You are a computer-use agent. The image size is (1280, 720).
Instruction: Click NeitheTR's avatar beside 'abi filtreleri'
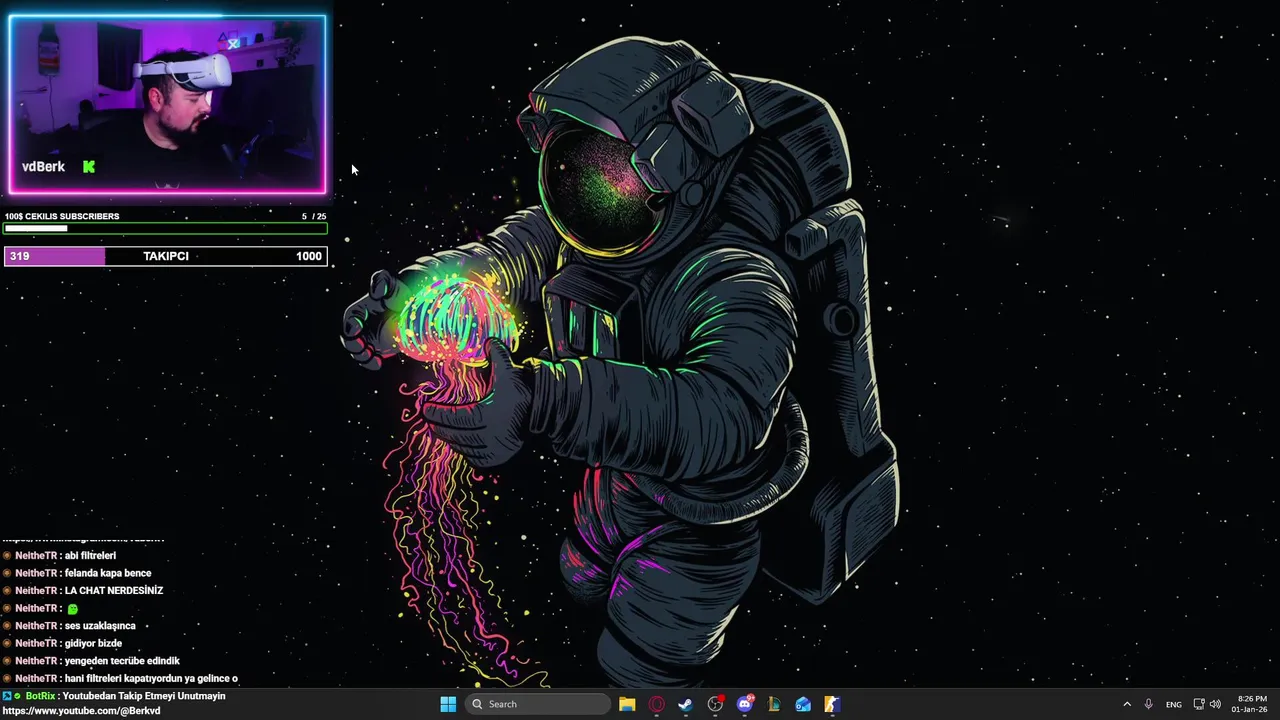(x=7, y=556)
